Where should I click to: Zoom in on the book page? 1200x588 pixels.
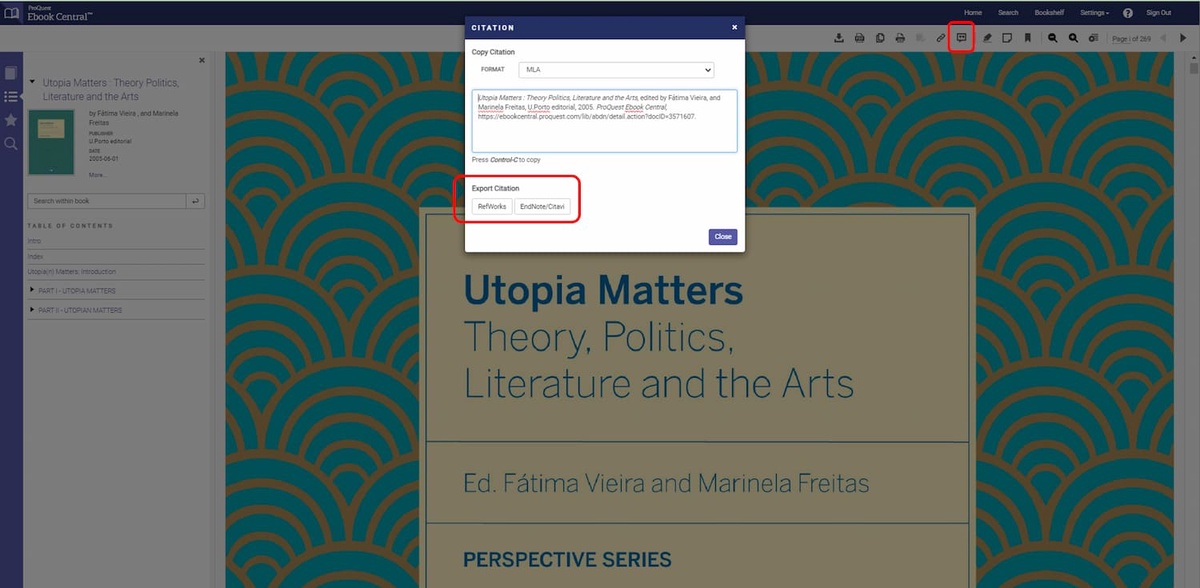point(1072,37)
